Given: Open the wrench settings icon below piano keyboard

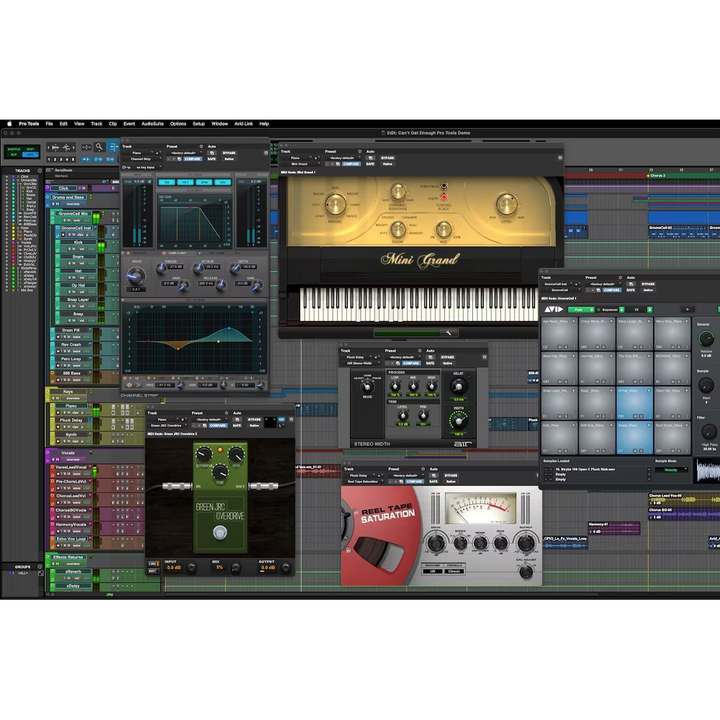Looking at the screenshot, I should click(x=449, y=332).
